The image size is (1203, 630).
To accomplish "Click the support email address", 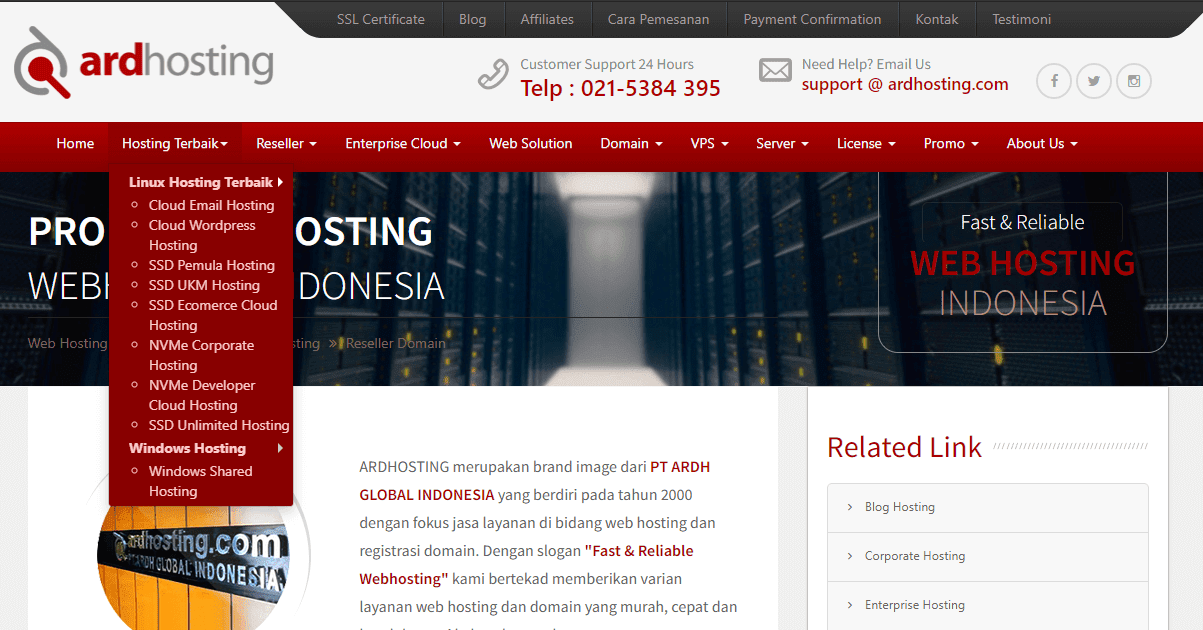I will point(905,84).
